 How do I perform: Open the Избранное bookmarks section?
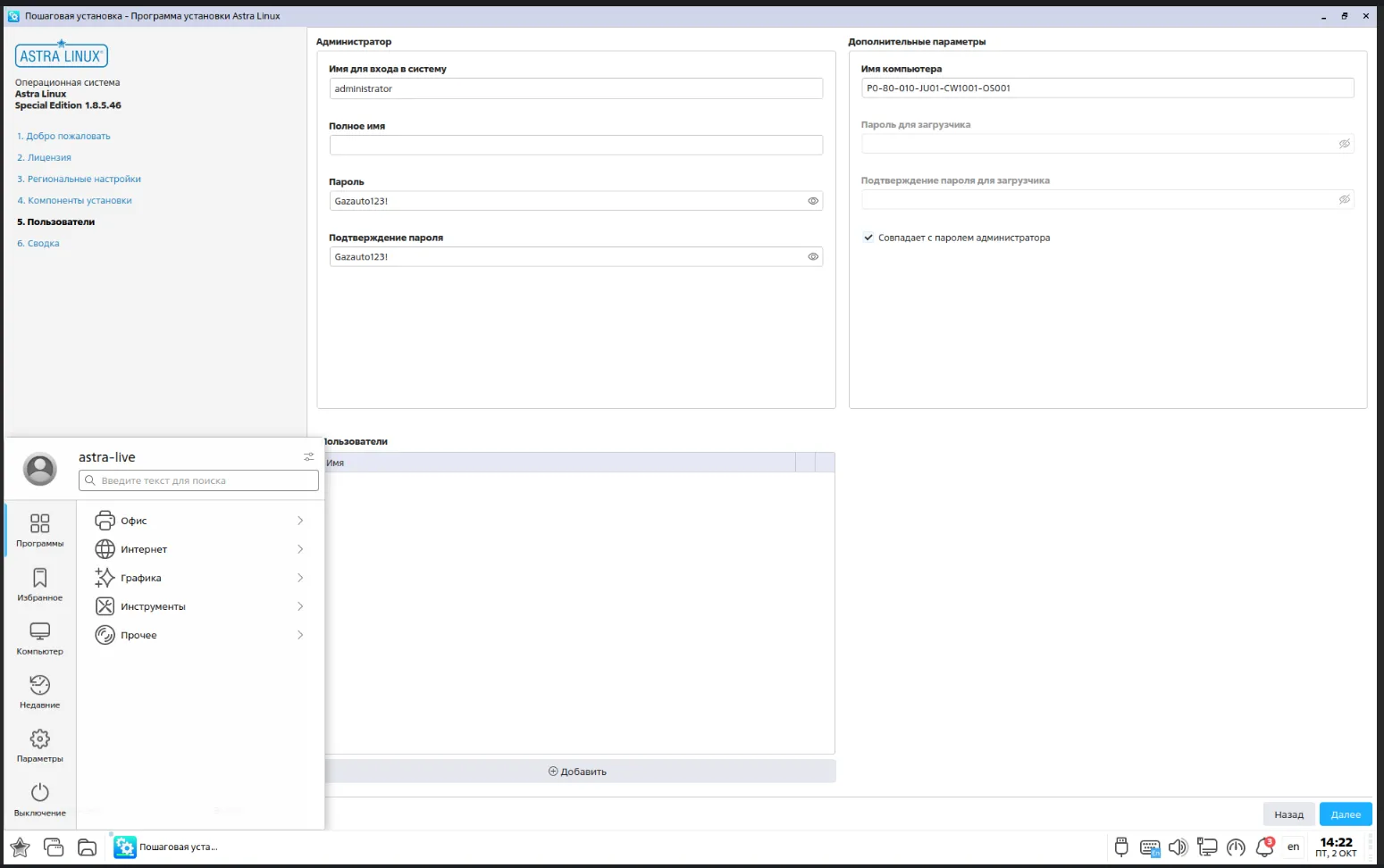pos(40,584)
